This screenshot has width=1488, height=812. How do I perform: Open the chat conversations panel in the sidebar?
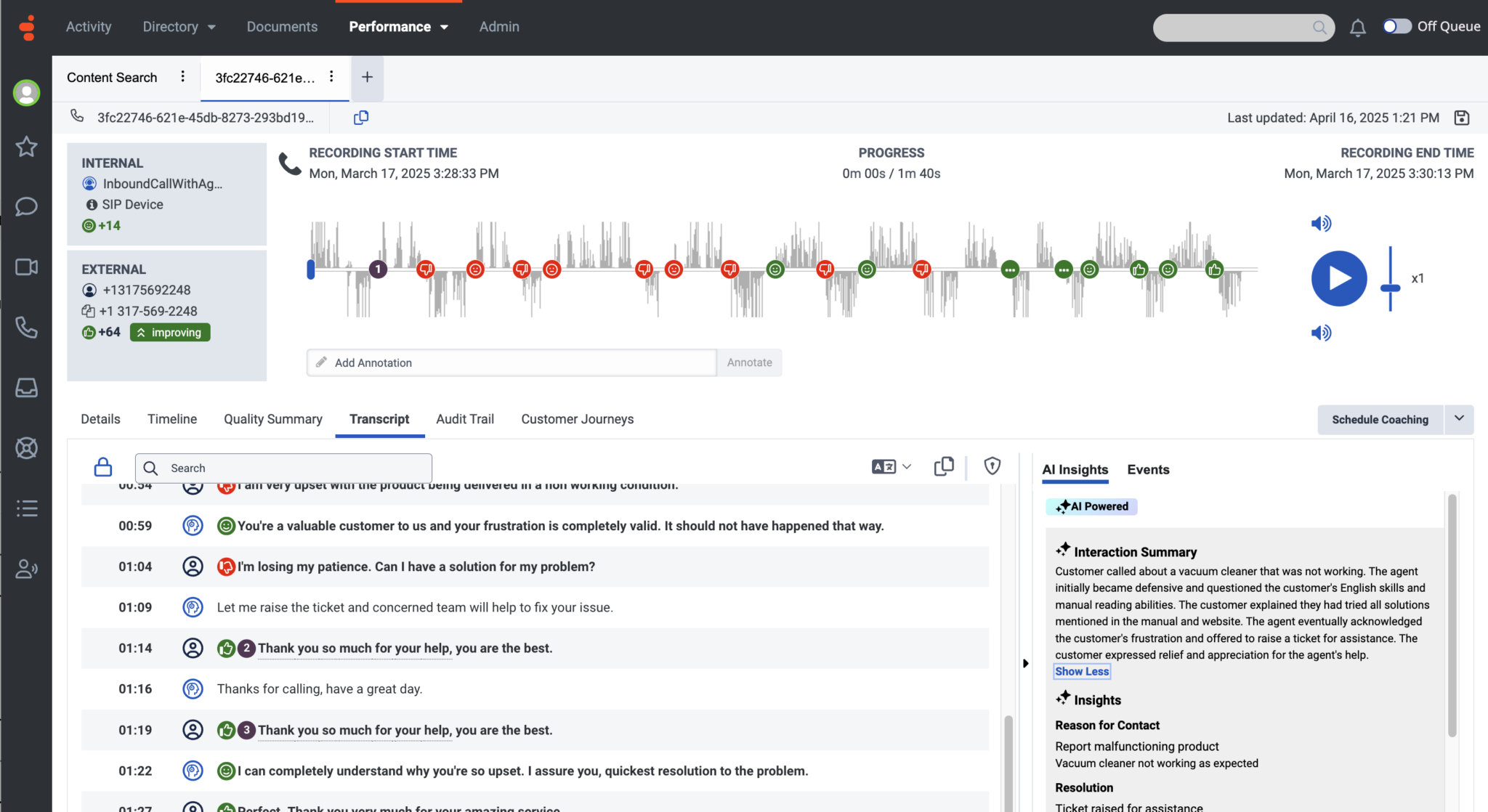[27, 206]
